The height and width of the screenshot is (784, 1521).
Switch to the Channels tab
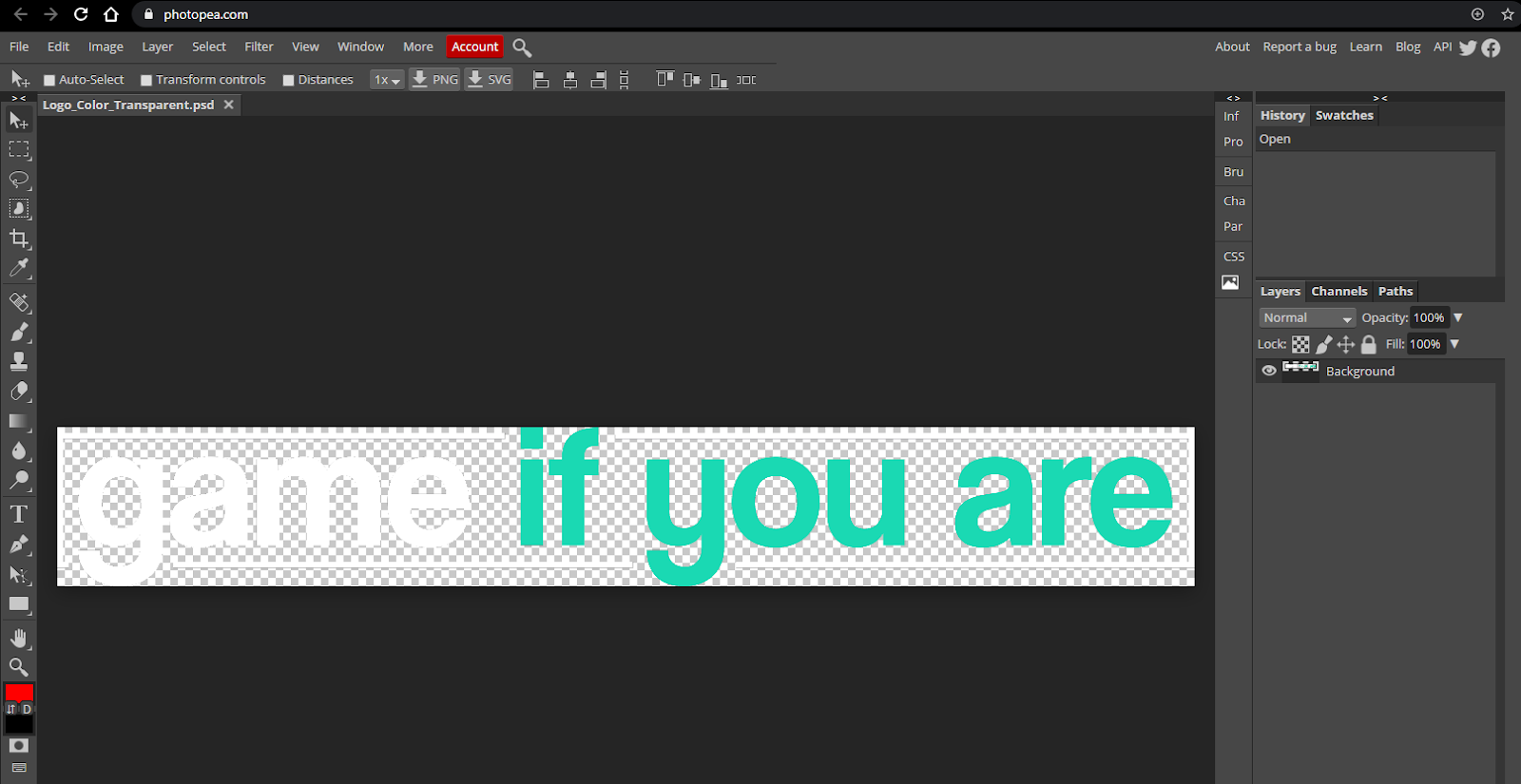coord(1339,292)
